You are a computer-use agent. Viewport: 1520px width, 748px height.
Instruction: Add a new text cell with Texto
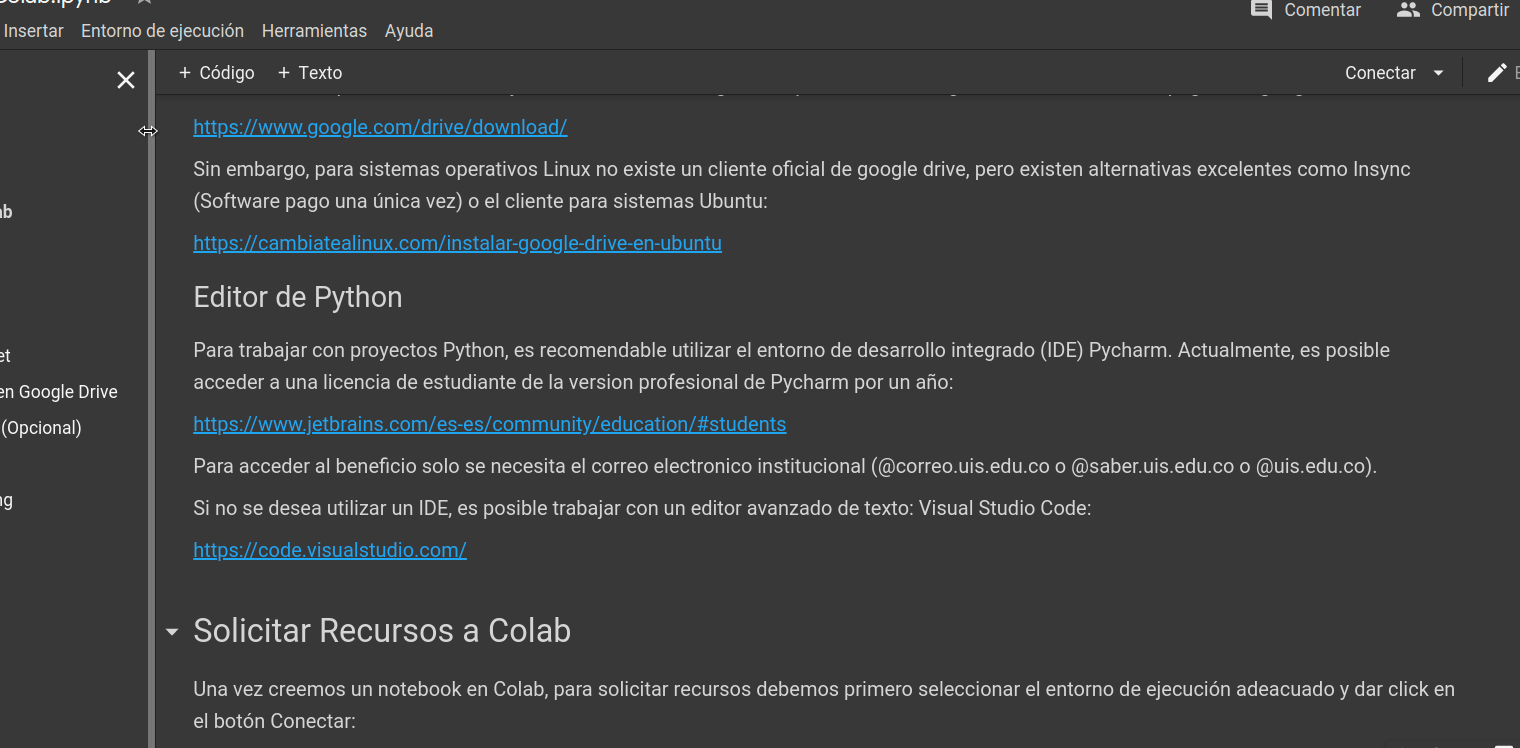[310, 73]
